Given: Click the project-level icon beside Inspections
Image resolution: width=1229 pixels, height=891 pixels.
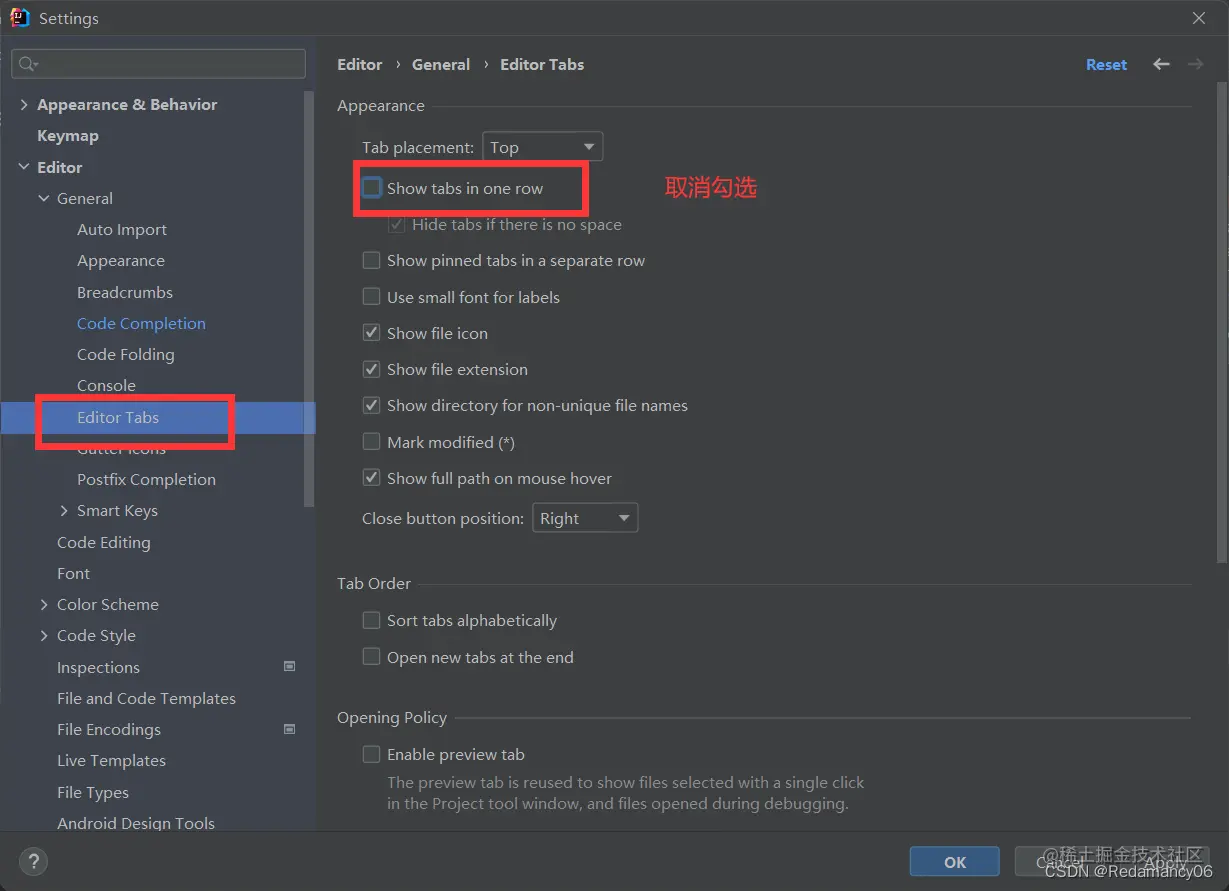Looking at the screenshot, I should (290, 666).
